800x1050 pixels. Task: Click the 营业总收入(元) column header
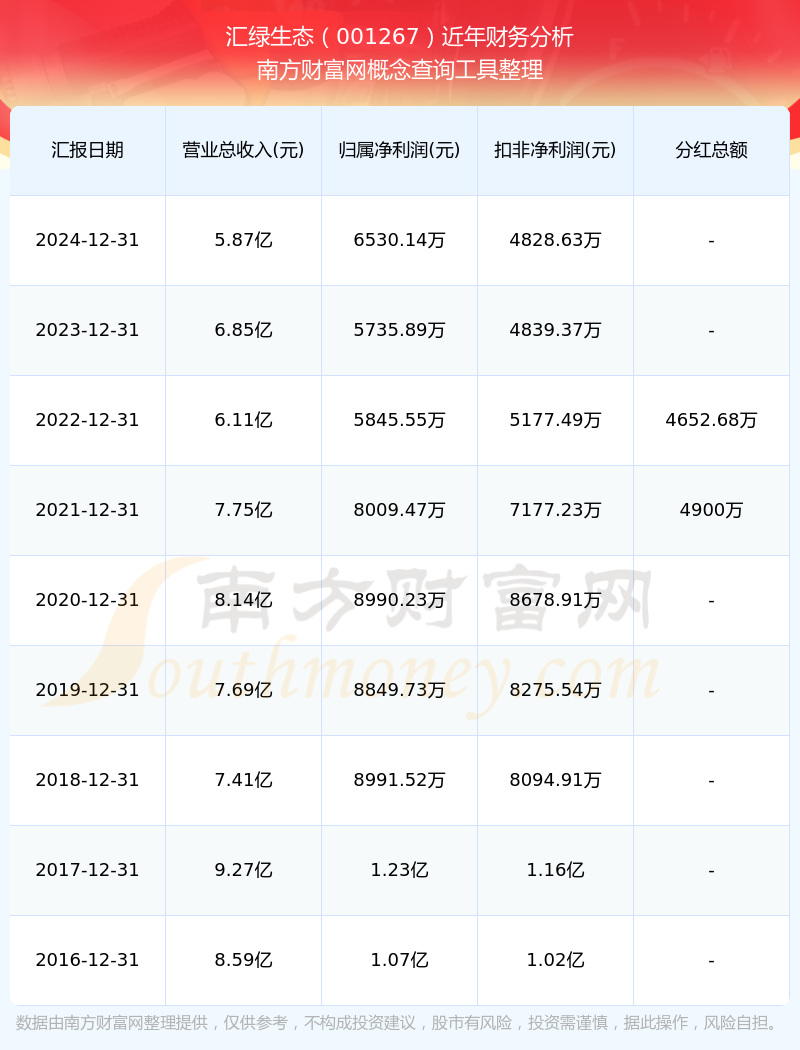244,150
